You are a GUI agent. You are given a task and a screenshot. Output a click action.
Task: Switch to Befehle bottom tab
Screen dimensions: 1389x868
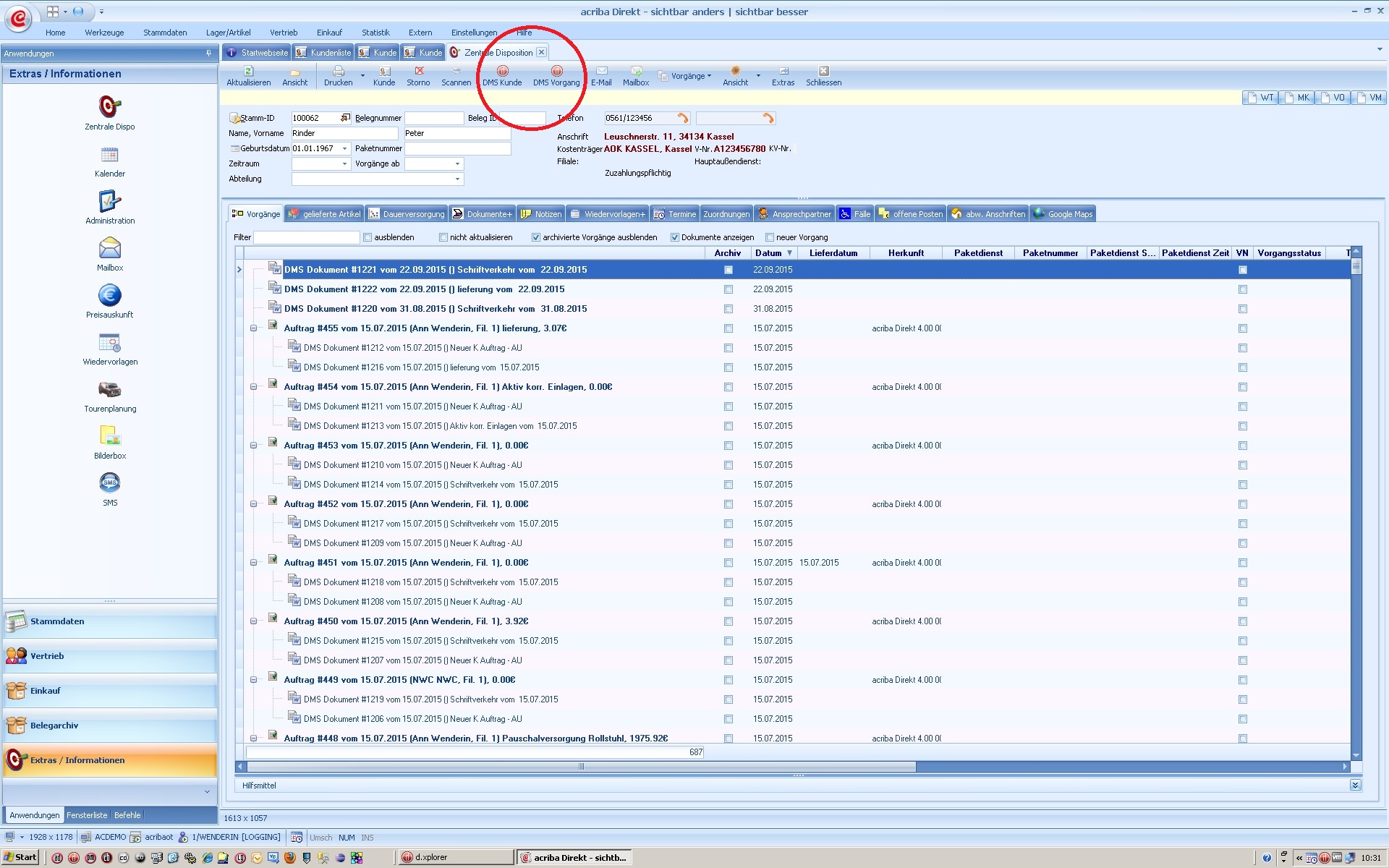127,815
